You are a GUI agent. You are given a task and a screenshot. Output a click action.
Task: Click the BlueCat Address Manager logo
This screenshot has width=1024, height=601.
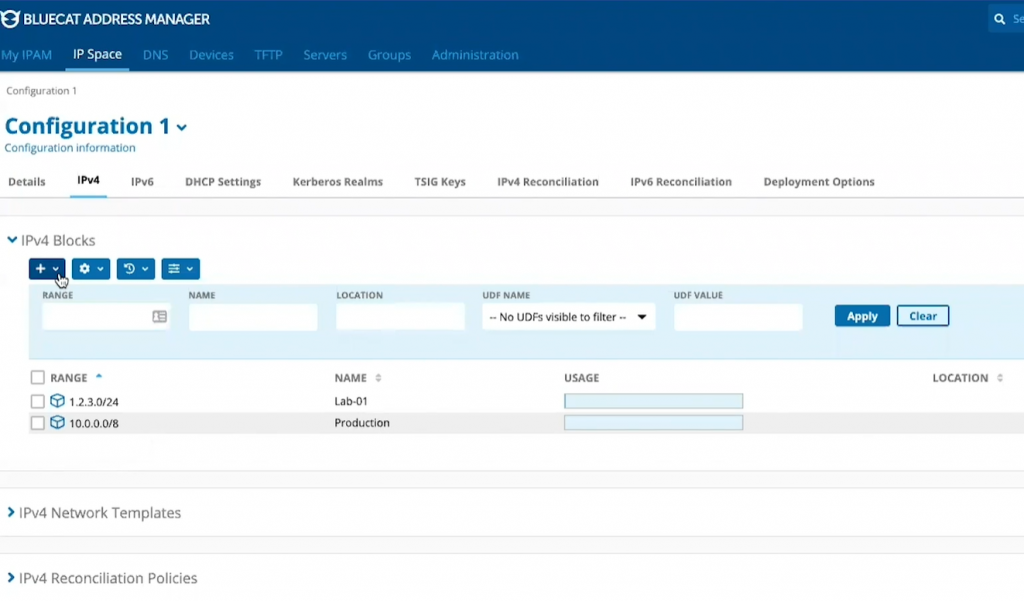106,18
